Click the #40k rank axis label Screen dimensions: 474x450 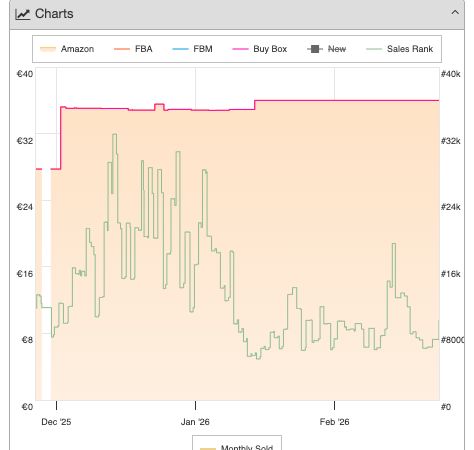(x=451, y=74)
